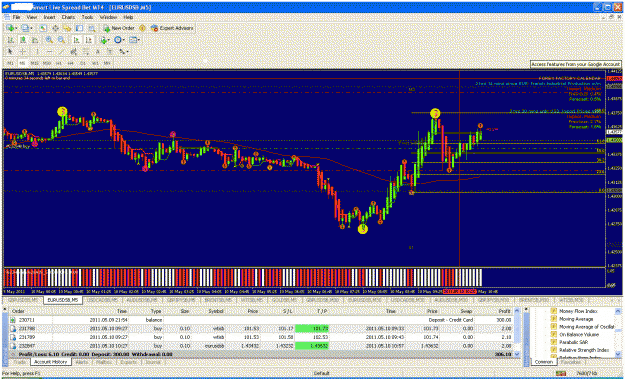Select the trendline drawing tool
This screenshot has width=625, height=379.
[61, 51]
